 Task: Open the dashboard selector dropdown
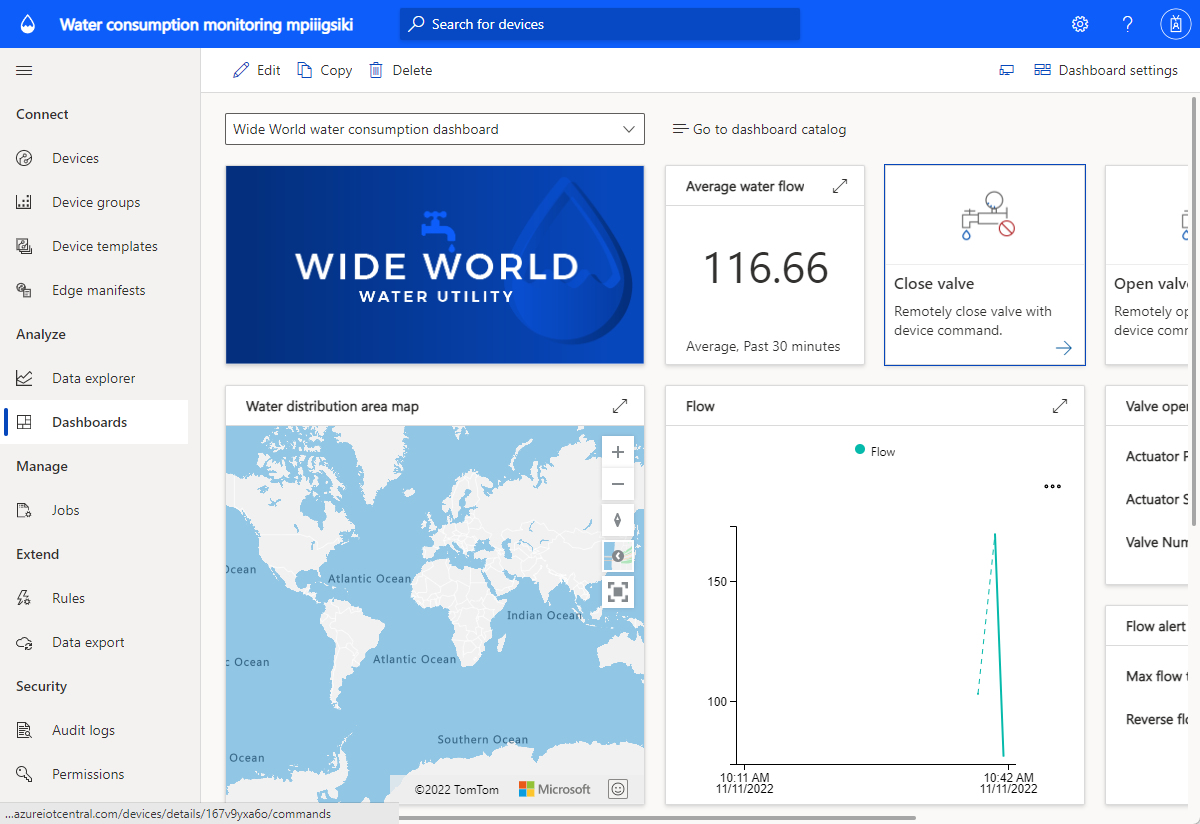(x=435, y=129)
